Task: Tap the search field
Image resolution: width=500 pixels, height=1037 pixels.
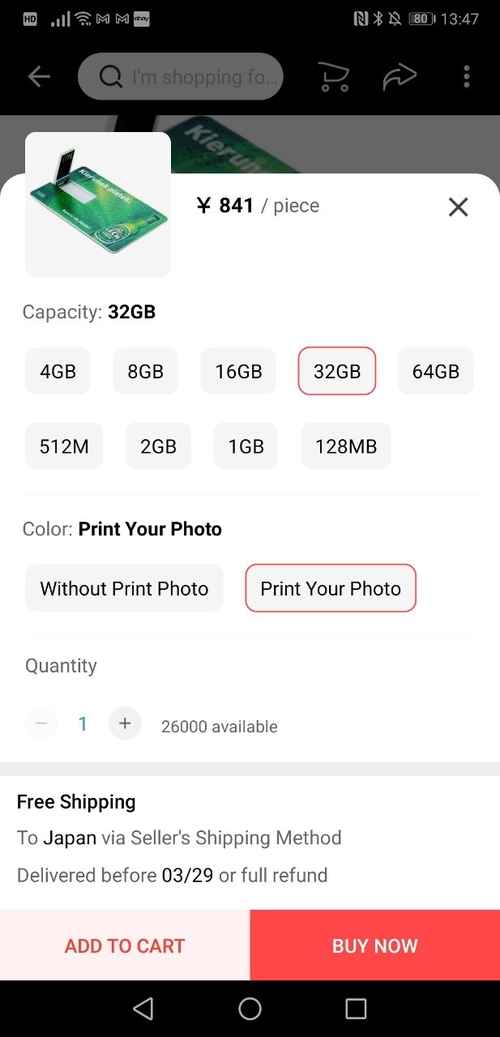Action: pos(181,77)
